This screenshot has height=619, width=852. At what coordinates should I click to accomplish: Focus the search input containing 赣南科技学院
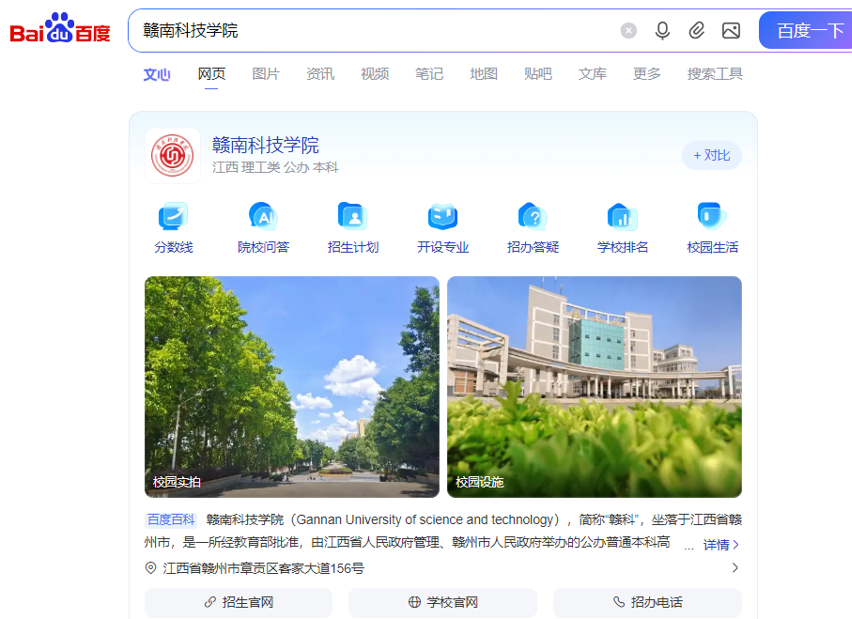point(375,30)
